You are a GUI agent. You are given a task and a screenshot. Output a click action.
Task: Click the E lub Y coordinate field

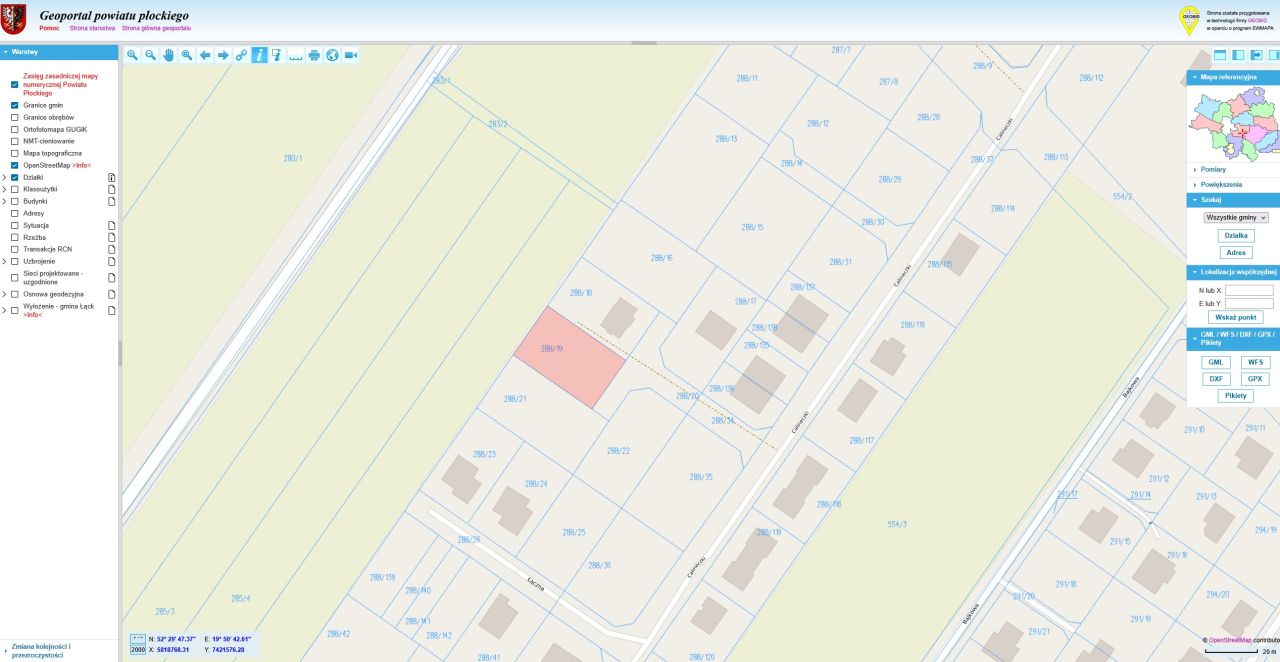pyautogui.click(x=1249, y=303)
